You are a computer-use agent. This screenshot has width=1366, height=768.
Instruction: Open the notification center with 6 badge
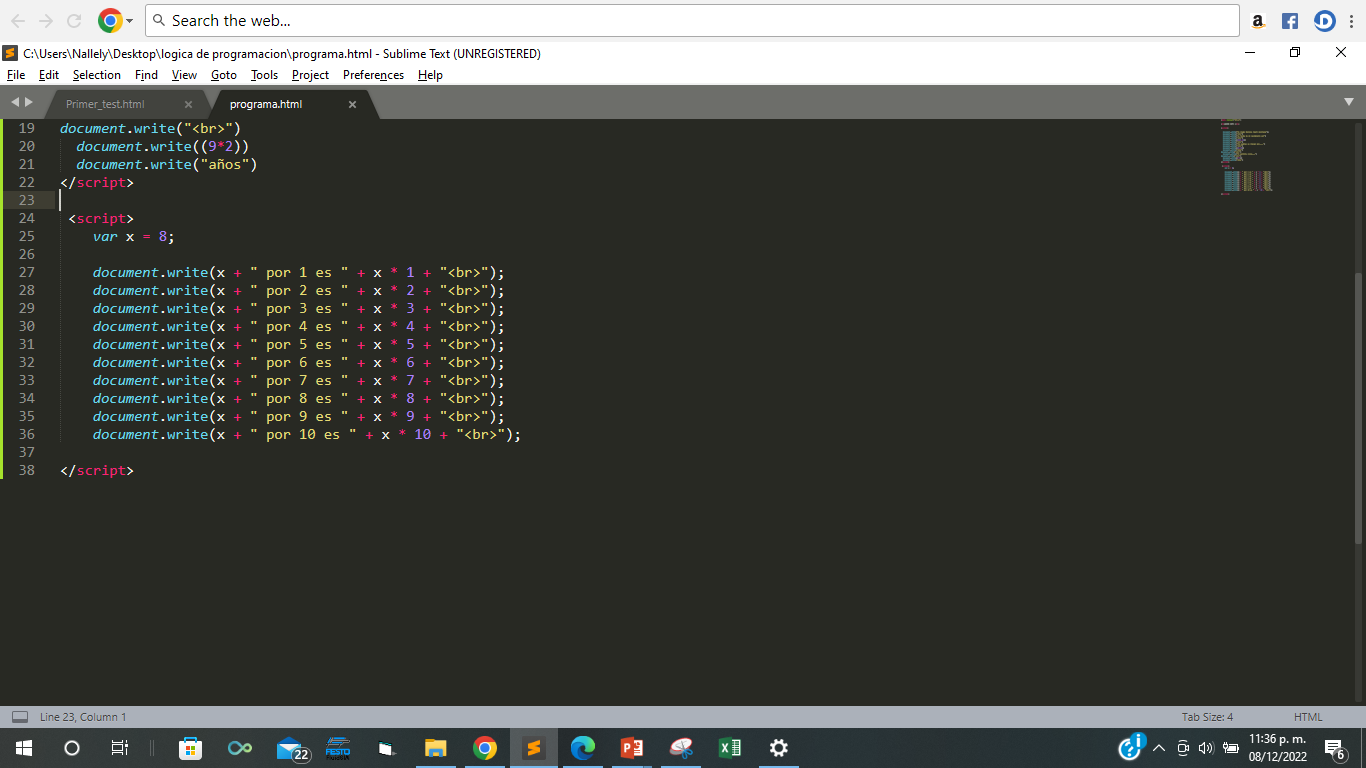[1334, 748]
